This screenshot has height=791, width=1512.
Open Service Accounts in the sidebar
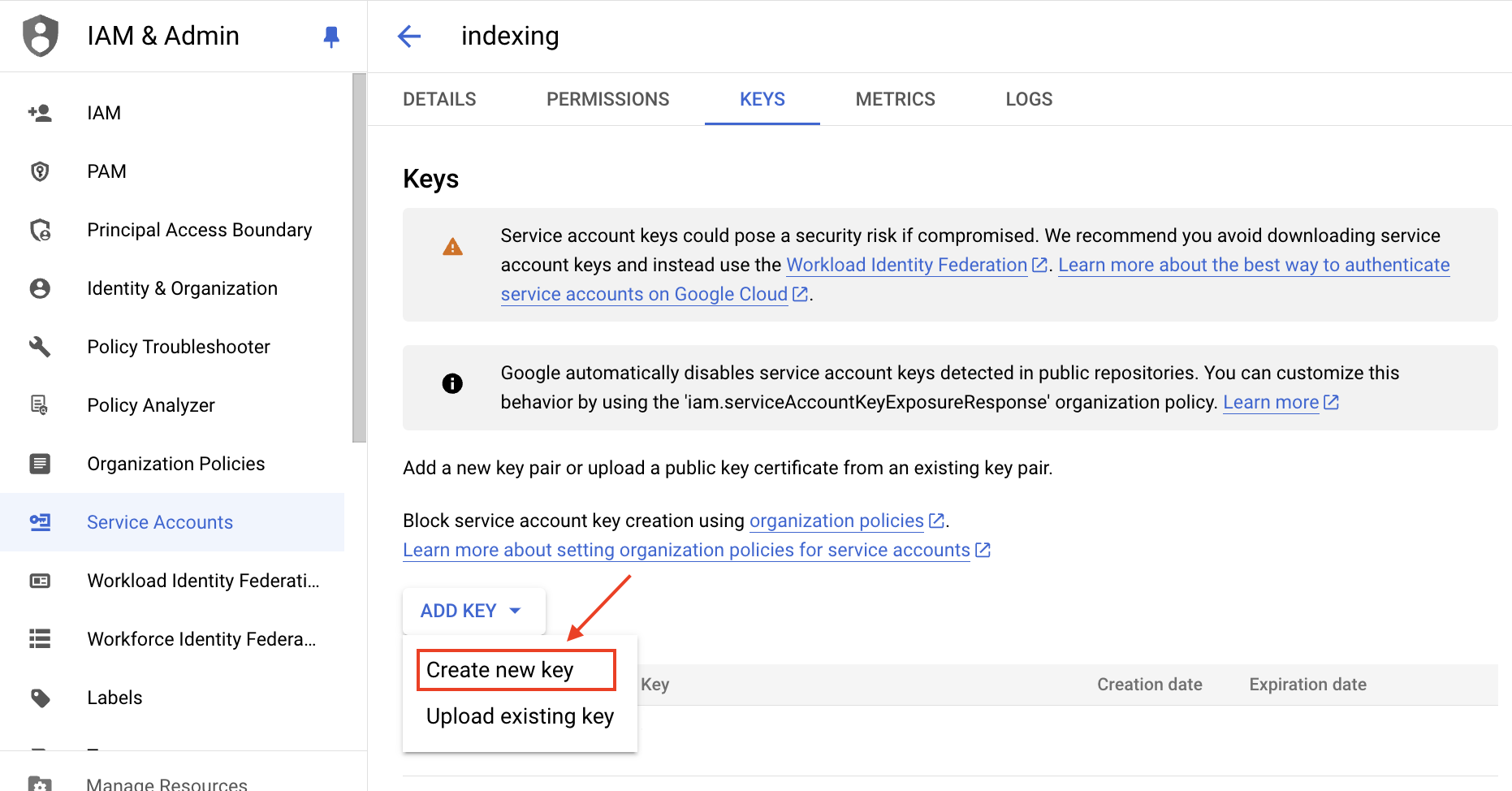[x=160, y=522]
